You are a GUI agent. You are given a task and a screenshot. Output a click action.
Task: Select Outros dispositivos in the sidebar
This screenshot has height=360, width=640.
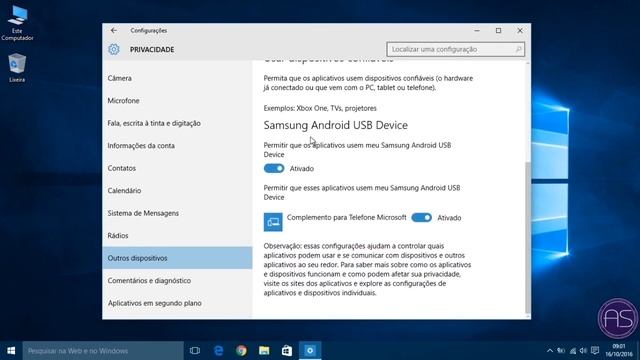(x=177, y=258)
